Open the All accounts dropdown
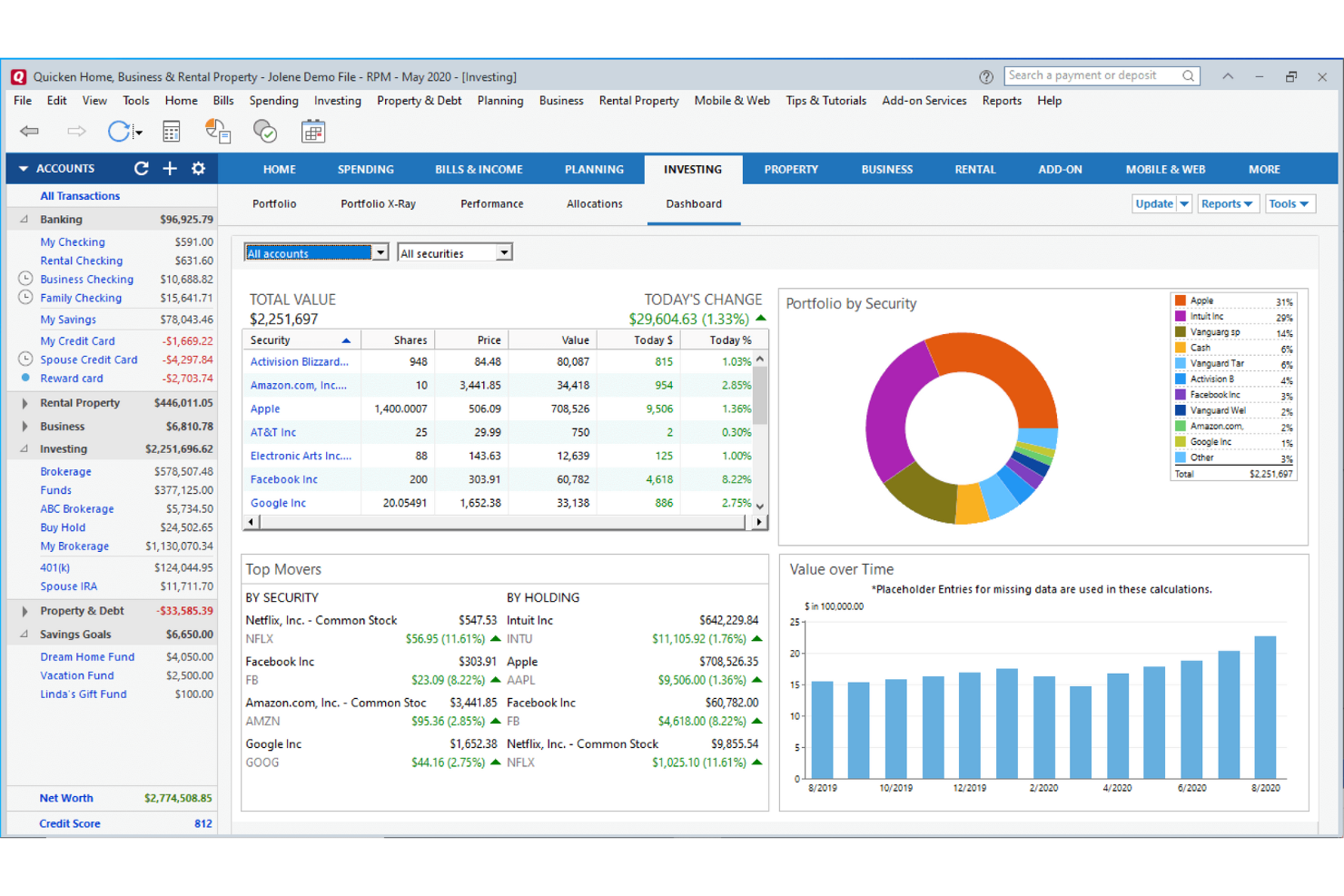Viewport: 1344px width, 896px height. point(380,252)
